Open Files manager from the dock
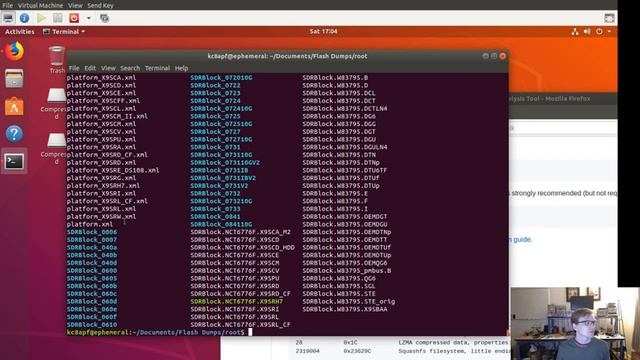This screenshot has height=360, width=640. pyautogui.click(x=14, y=78)
